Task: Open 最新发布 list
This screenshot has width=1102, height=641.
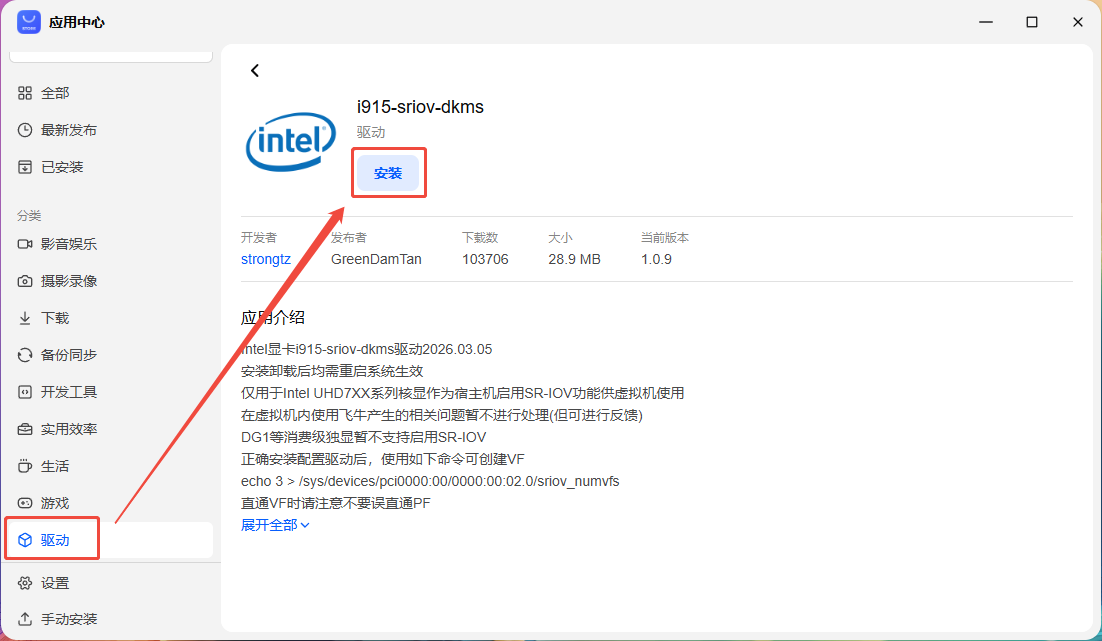Action: tap(111, 130)
